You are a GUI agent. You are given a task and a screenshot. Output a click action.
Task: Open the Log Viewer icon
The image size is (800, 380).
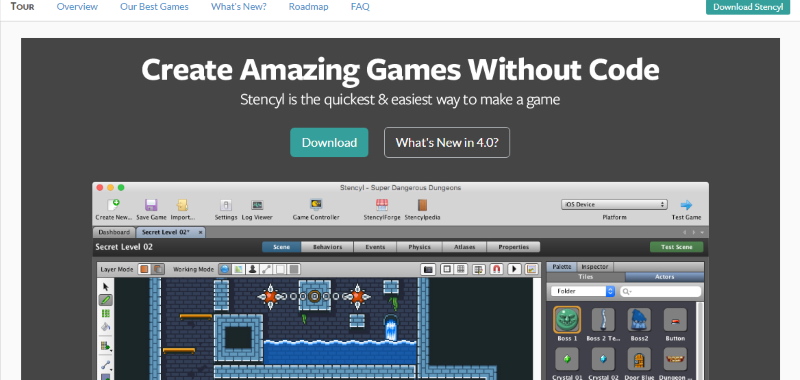[x=257, y=205]
